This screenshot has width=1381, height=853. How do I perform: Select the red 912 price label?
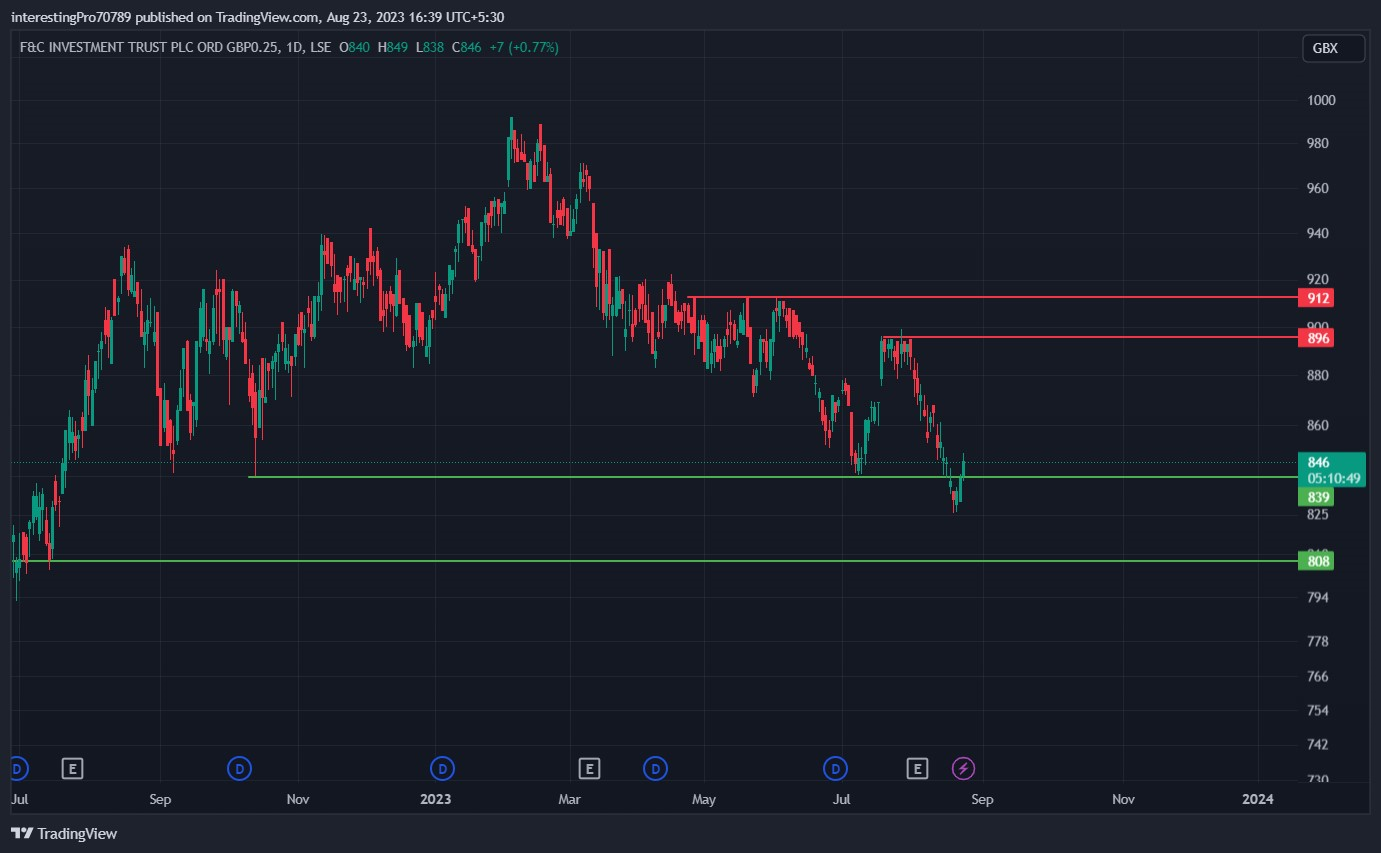coord(1315,298)
